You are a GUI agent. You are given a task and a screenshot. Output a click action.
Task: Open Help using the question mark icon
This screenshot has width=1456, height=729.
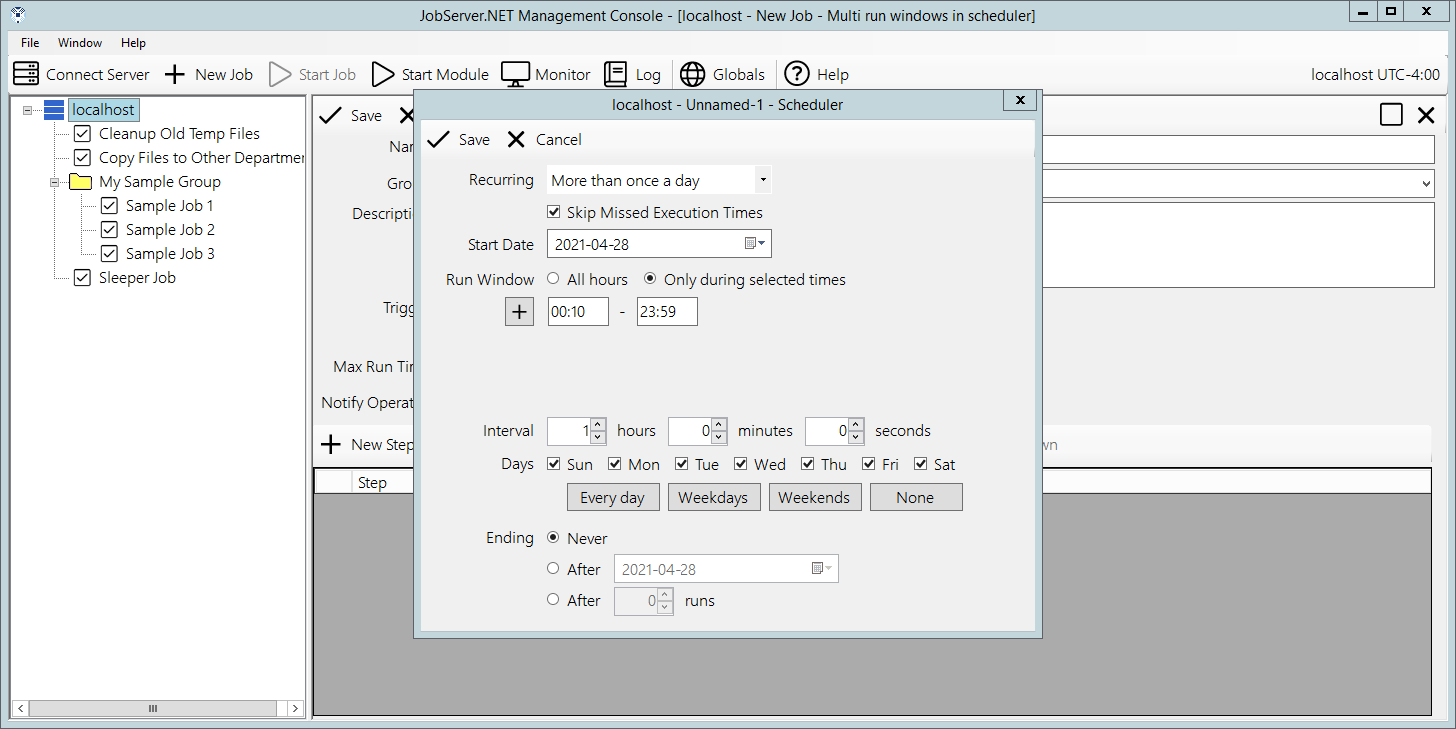point(797,73)
